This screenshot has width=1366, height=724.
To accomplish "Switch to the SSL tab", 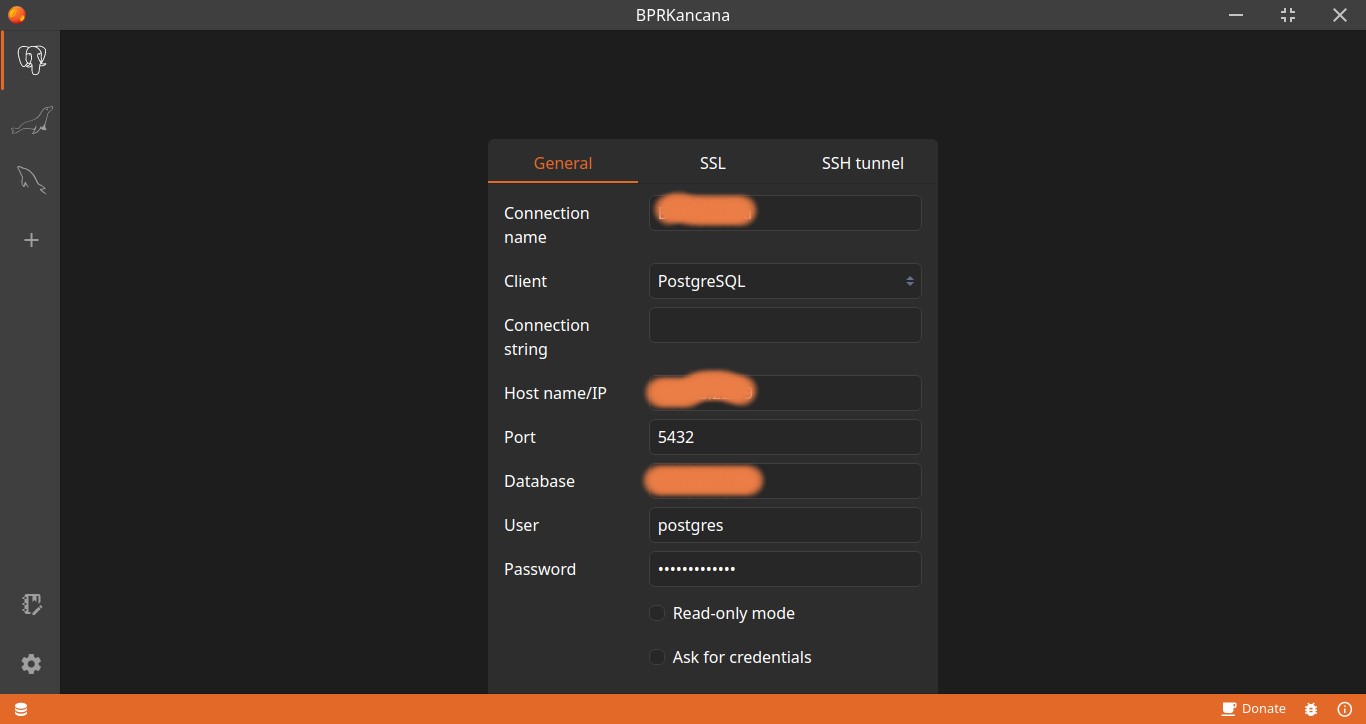I will [712, 162].
